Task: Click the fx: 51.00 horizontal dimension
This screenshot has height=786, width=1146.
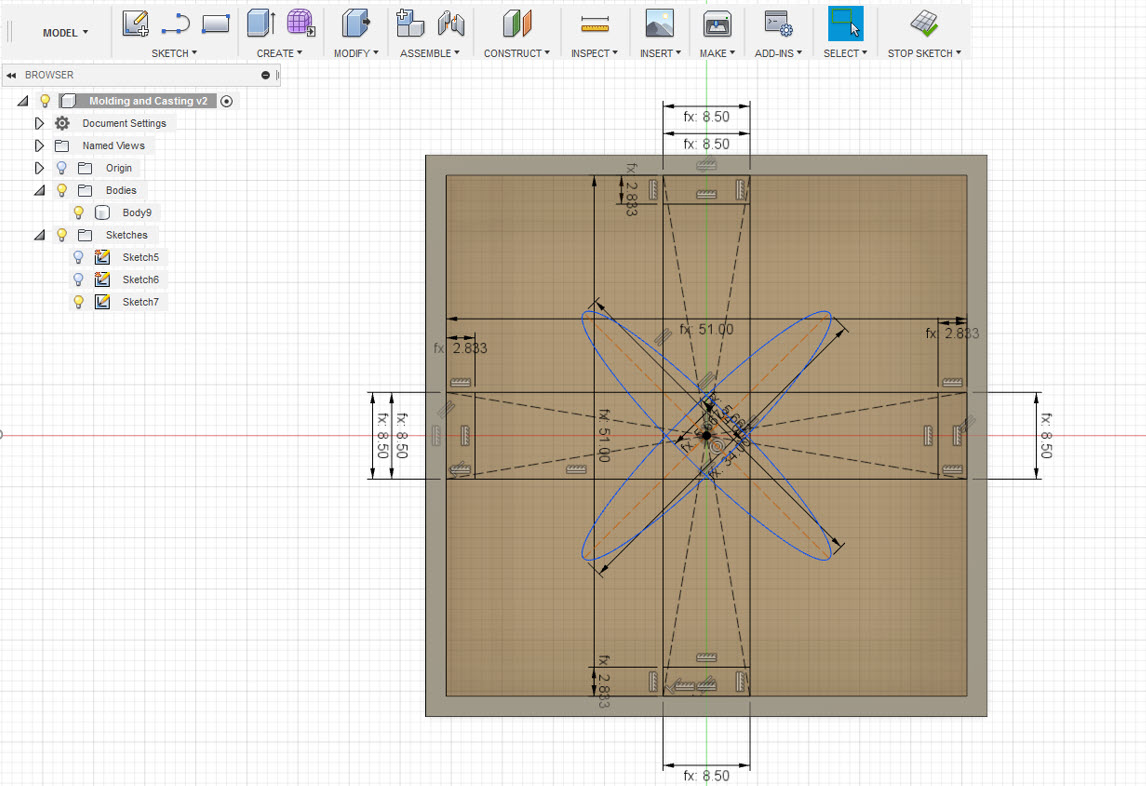Action: point(706,329)
